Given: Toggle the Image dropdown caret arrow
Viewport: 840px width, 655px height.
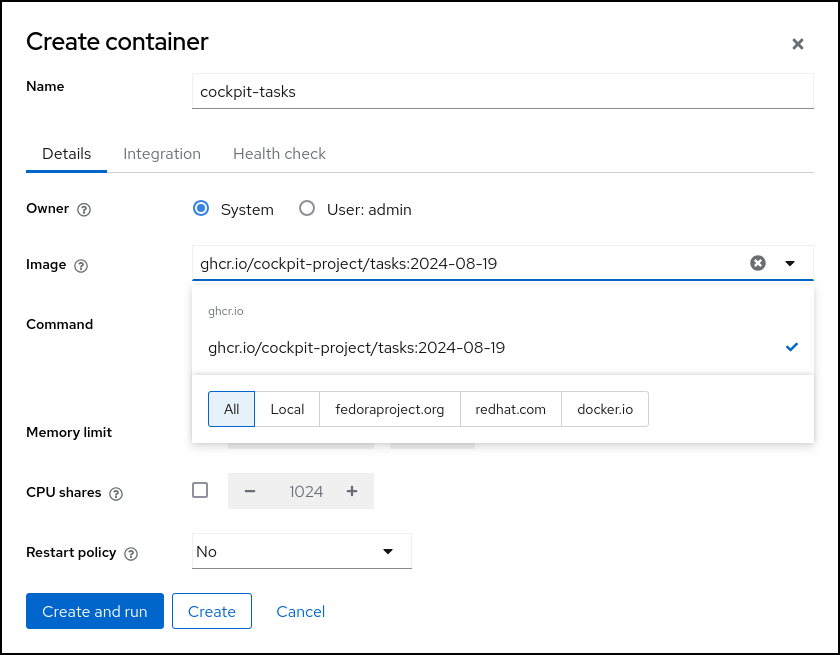Looking at the screenshot, I should click(x=790, y=263).
